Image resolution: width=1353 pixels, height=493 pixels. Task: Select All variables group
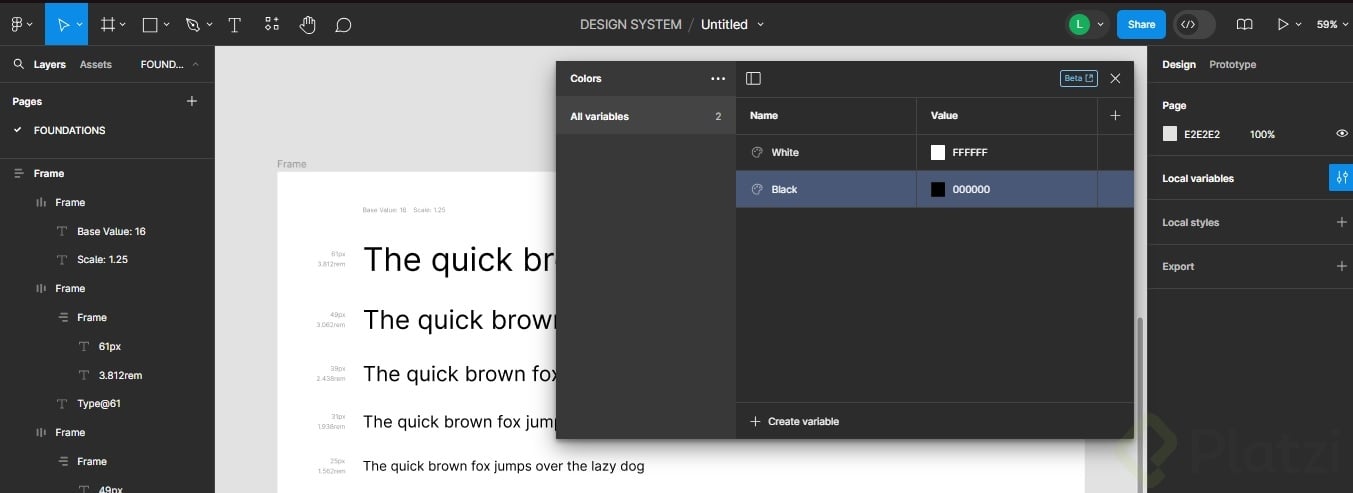tap(645, 116)
